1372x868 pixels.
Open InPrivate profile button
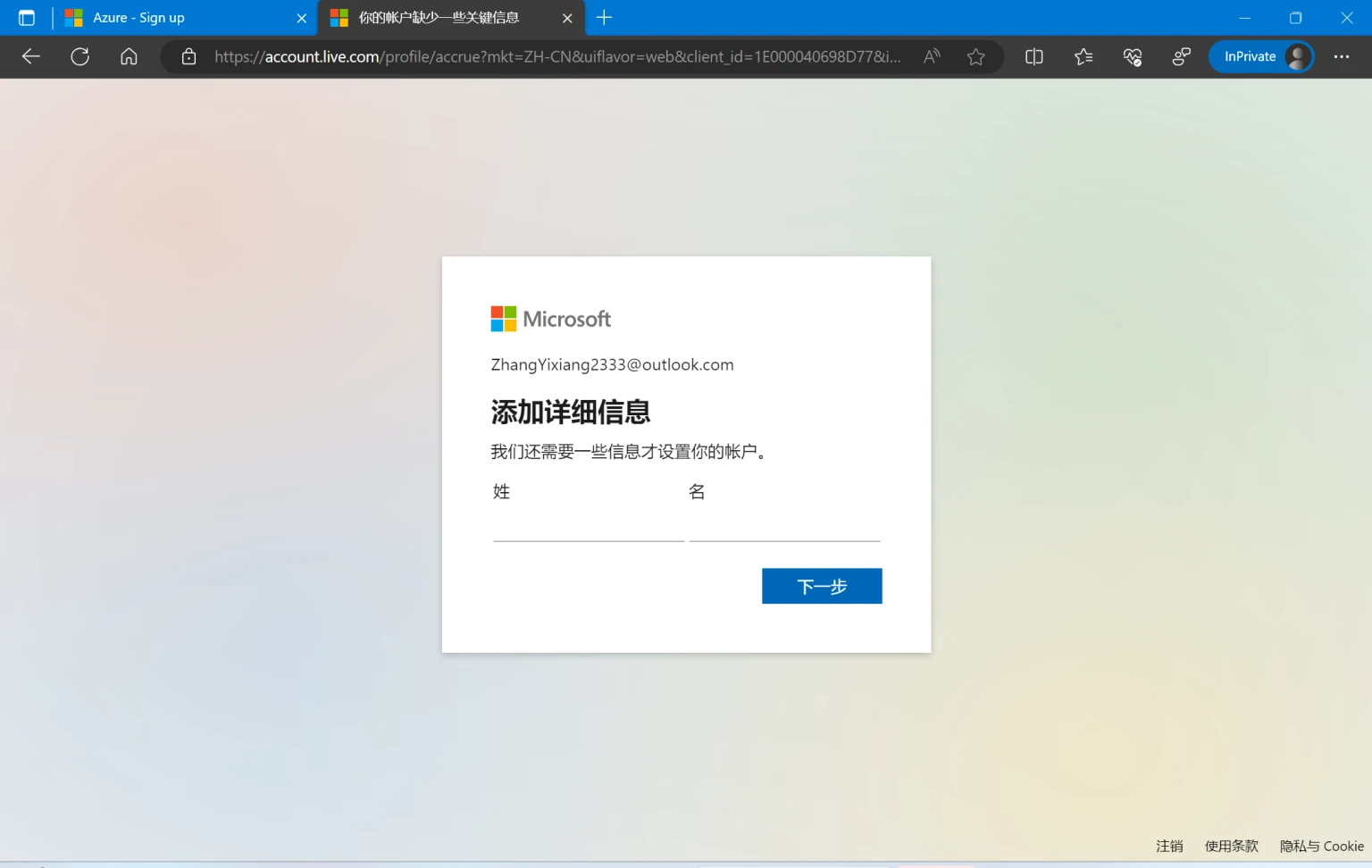coord(1261,56)
